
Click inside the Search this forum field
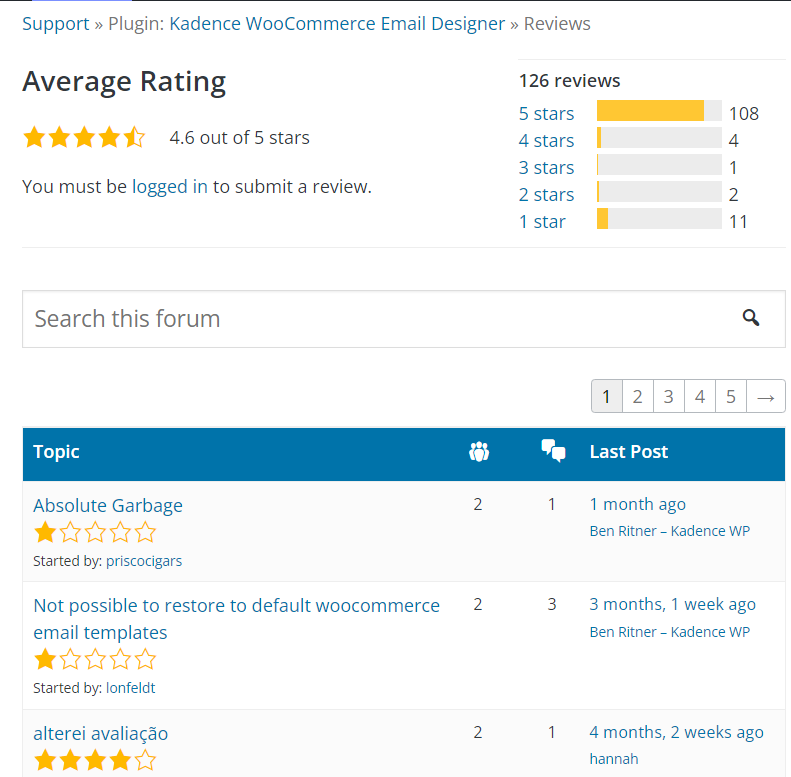(x=370, y=319)
